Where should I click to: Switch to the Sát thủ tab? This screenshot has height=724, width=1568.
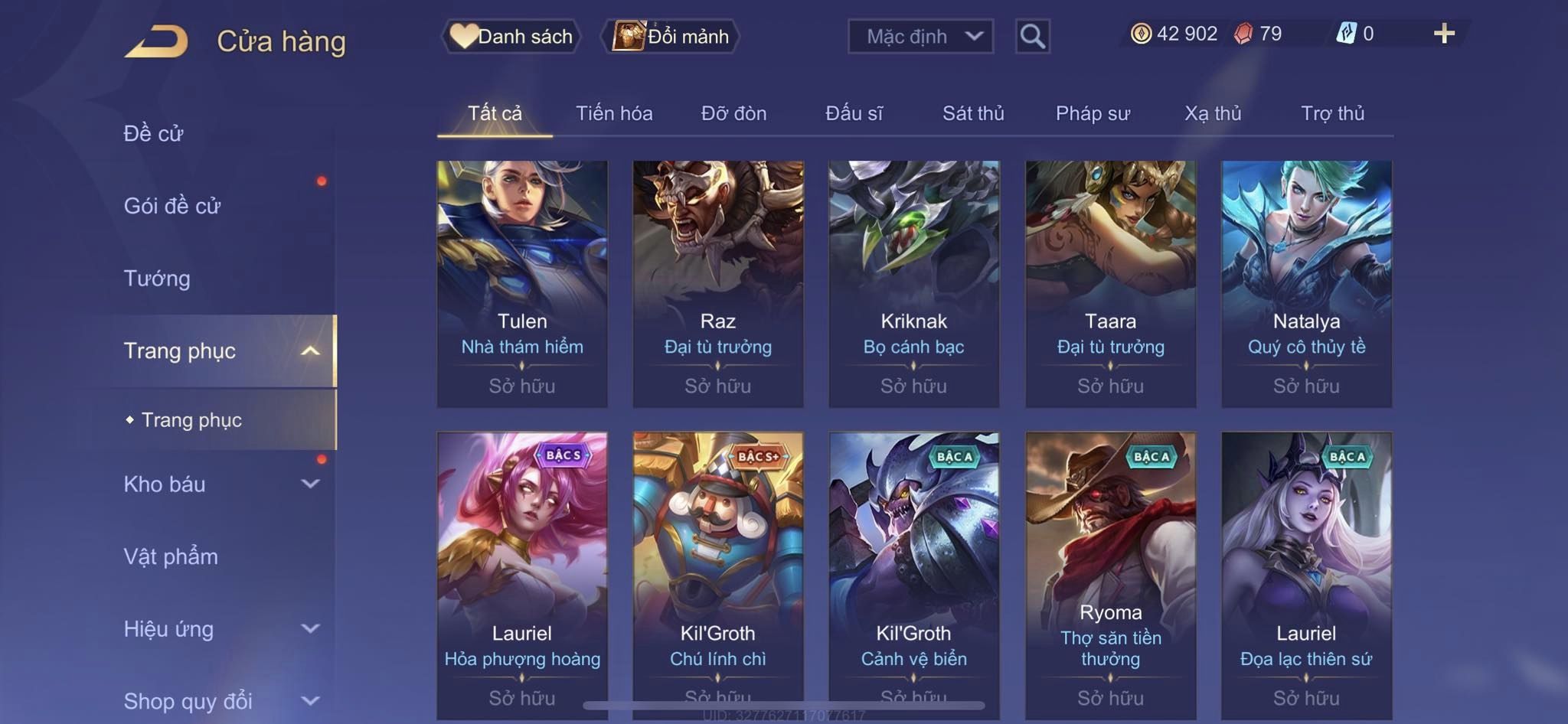(973, 113)
